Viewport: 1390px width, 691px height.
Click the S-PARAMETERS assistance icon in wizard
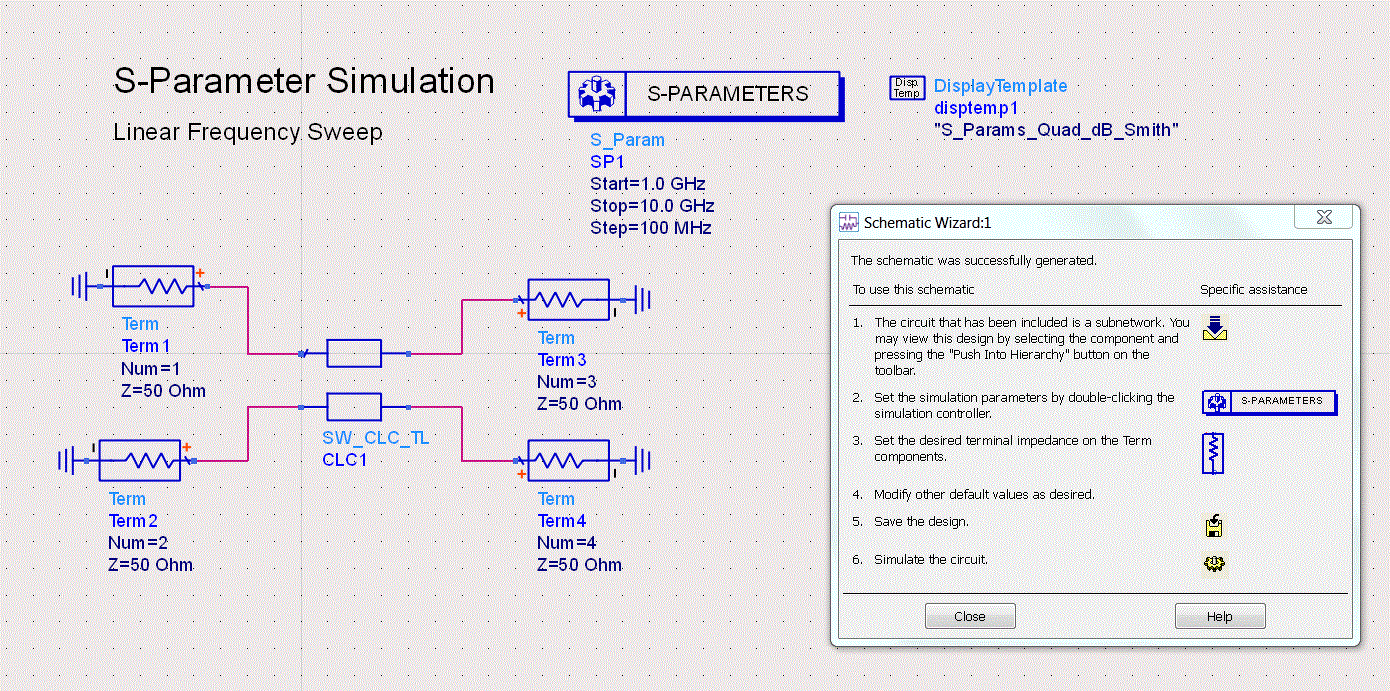tap(1269, 402)
